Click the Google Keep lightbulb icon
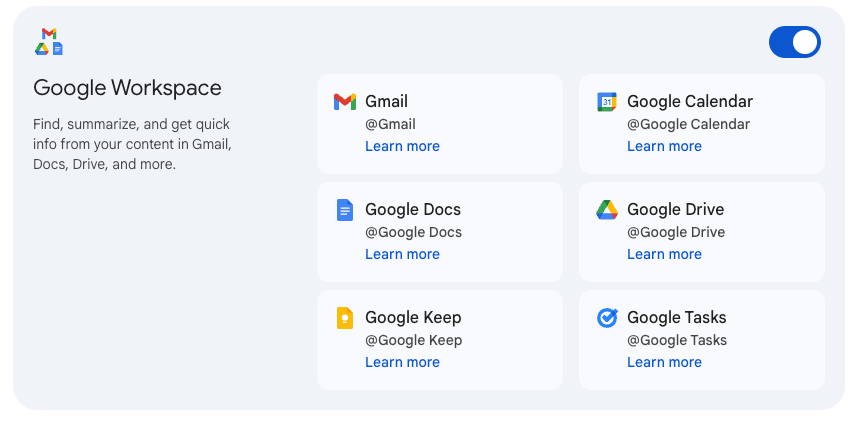This screenshot has width=860, height=421. click(344, 318)
